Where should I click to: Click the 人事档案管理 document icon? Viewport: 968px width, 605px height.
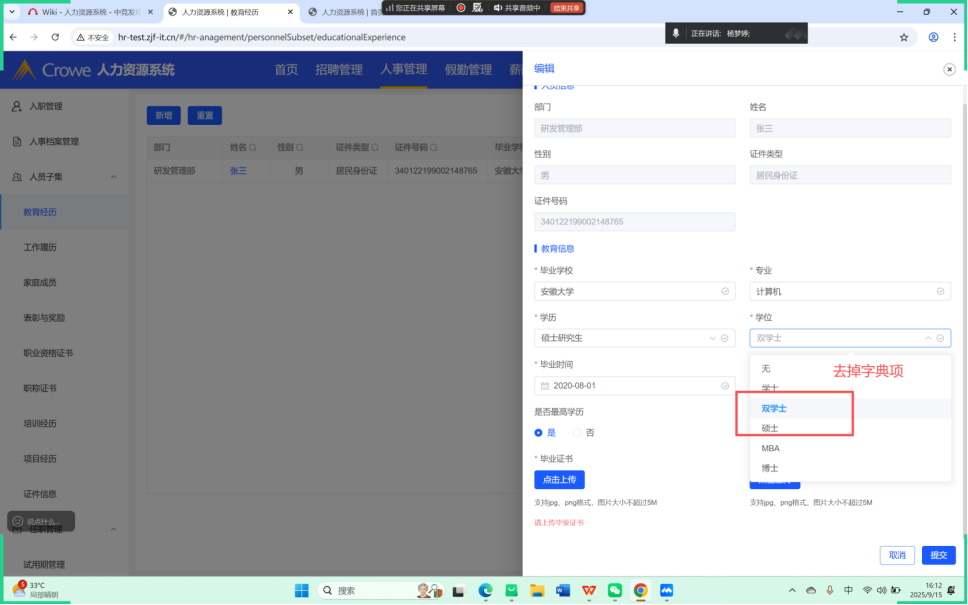click(x=17, y=141)
